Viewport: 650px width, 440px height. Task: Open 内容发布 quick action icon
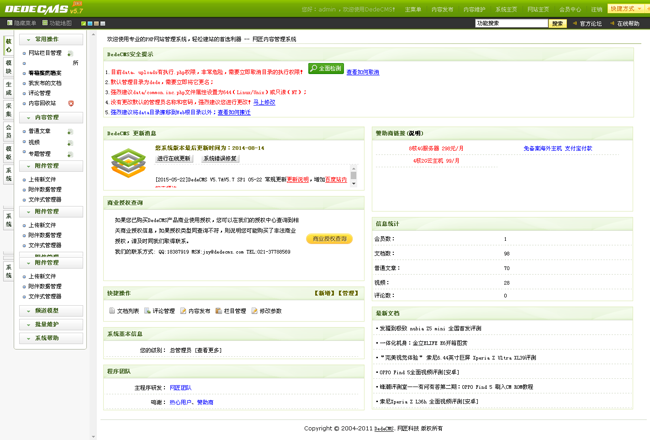183,311
